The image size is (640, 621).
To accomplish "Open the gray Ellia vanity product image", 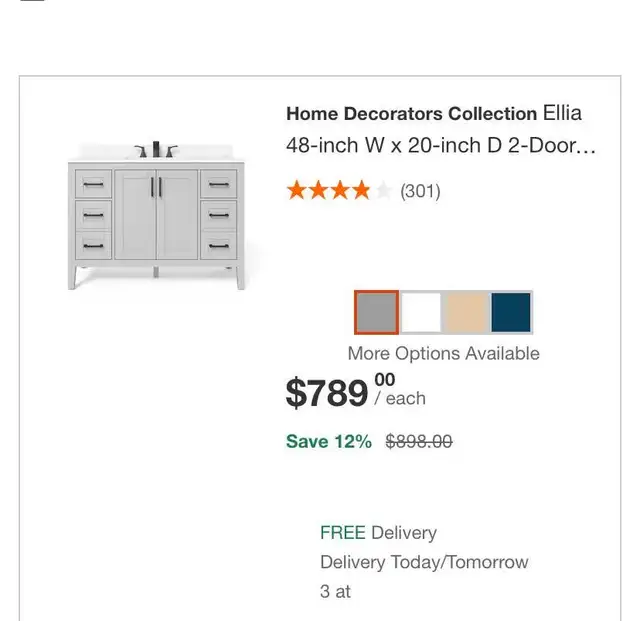I will (156, 215).
